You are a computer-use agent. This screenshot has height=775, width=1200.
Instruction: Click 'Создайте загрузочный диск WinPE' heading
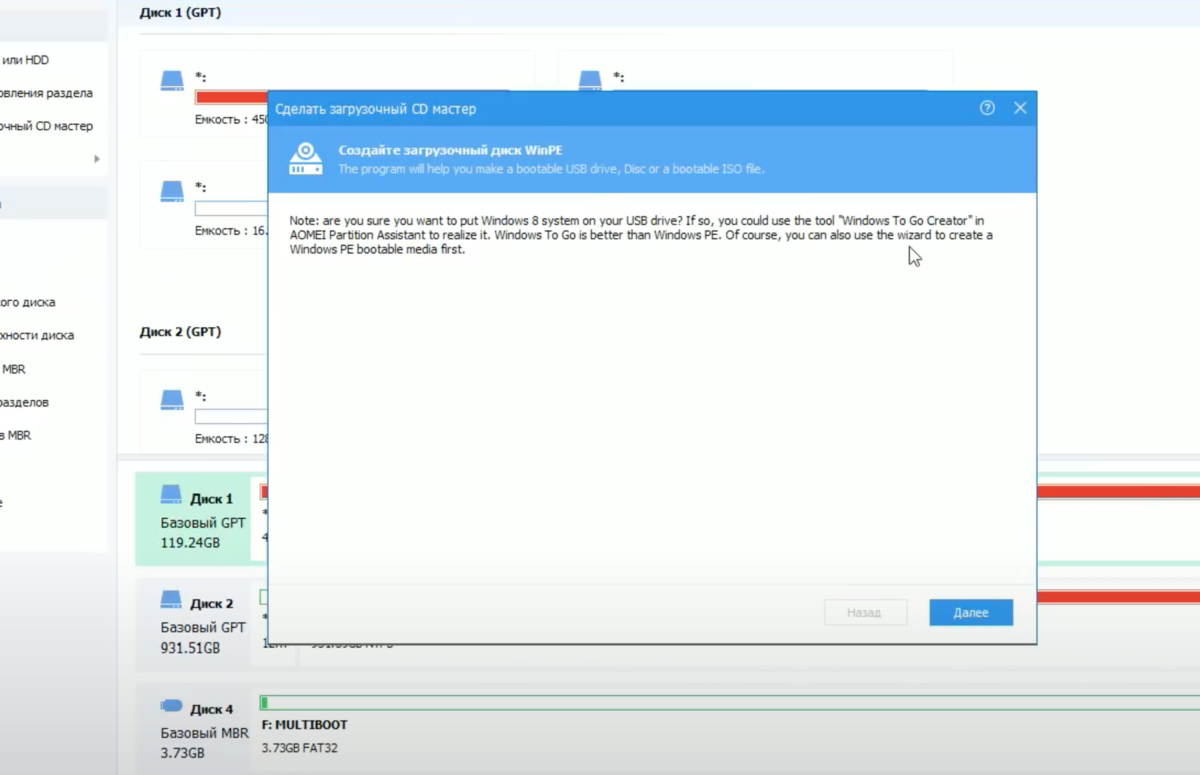click(450, 150)
